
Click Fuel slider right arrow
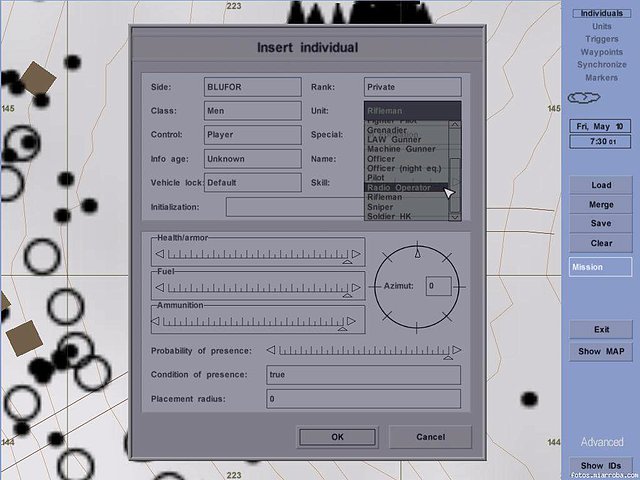[x=356, y=287]
